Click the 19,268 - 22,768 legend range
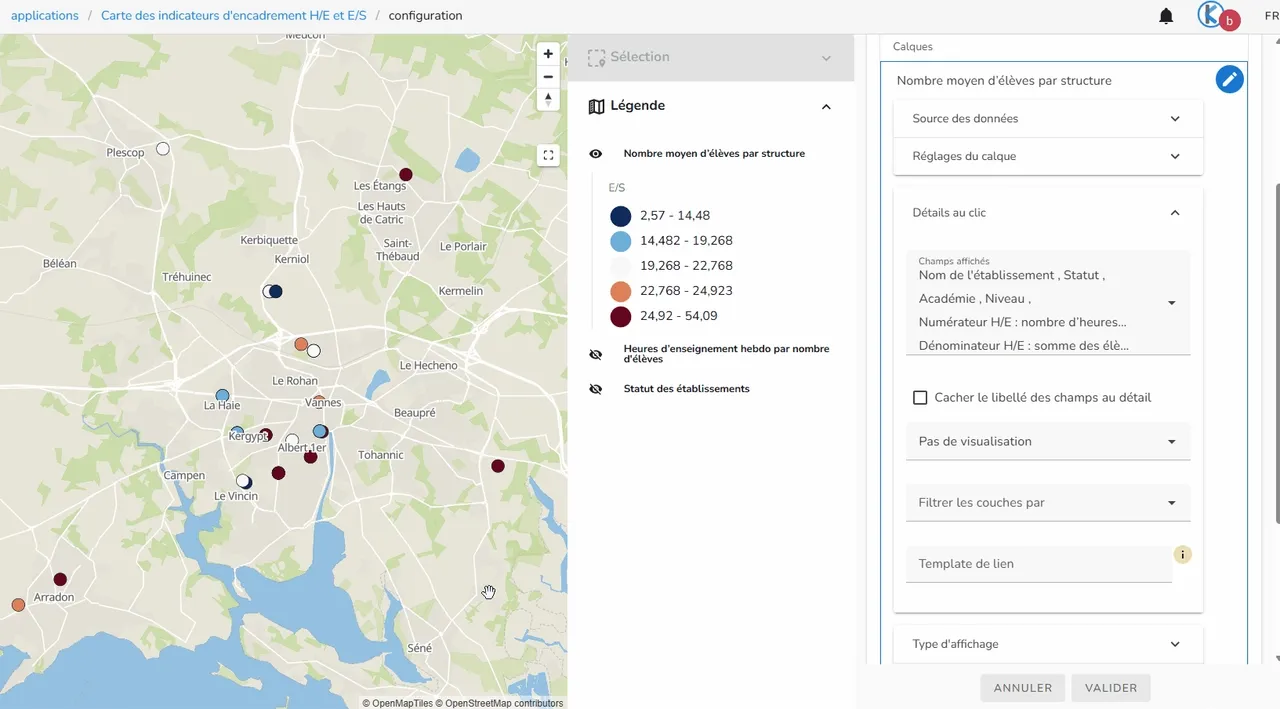The image size is (1280, 709). (x=686, y=266)
